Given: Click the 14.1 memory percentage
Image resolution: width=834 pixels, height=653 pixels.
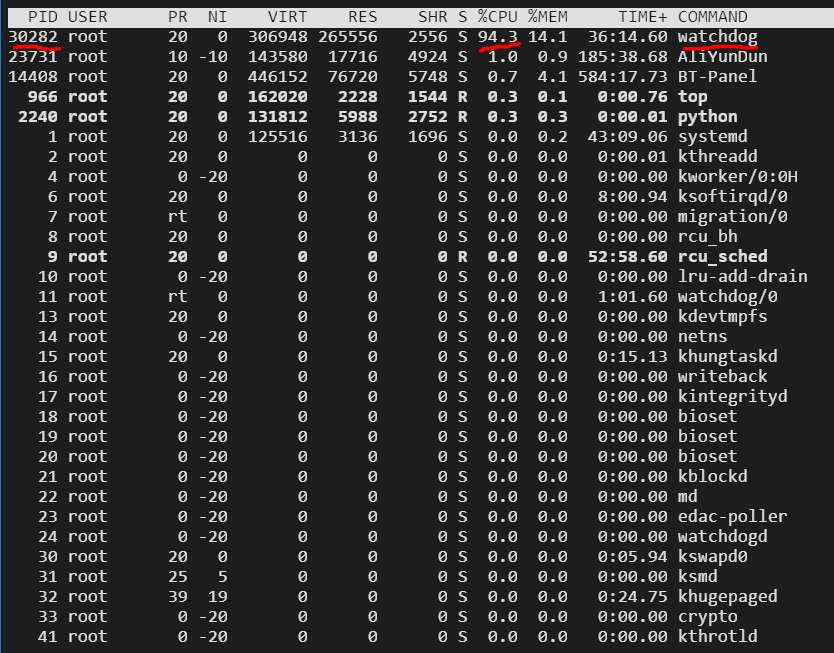Looking at the screenshot, I should pyautogui.click(x=547, y=37).
